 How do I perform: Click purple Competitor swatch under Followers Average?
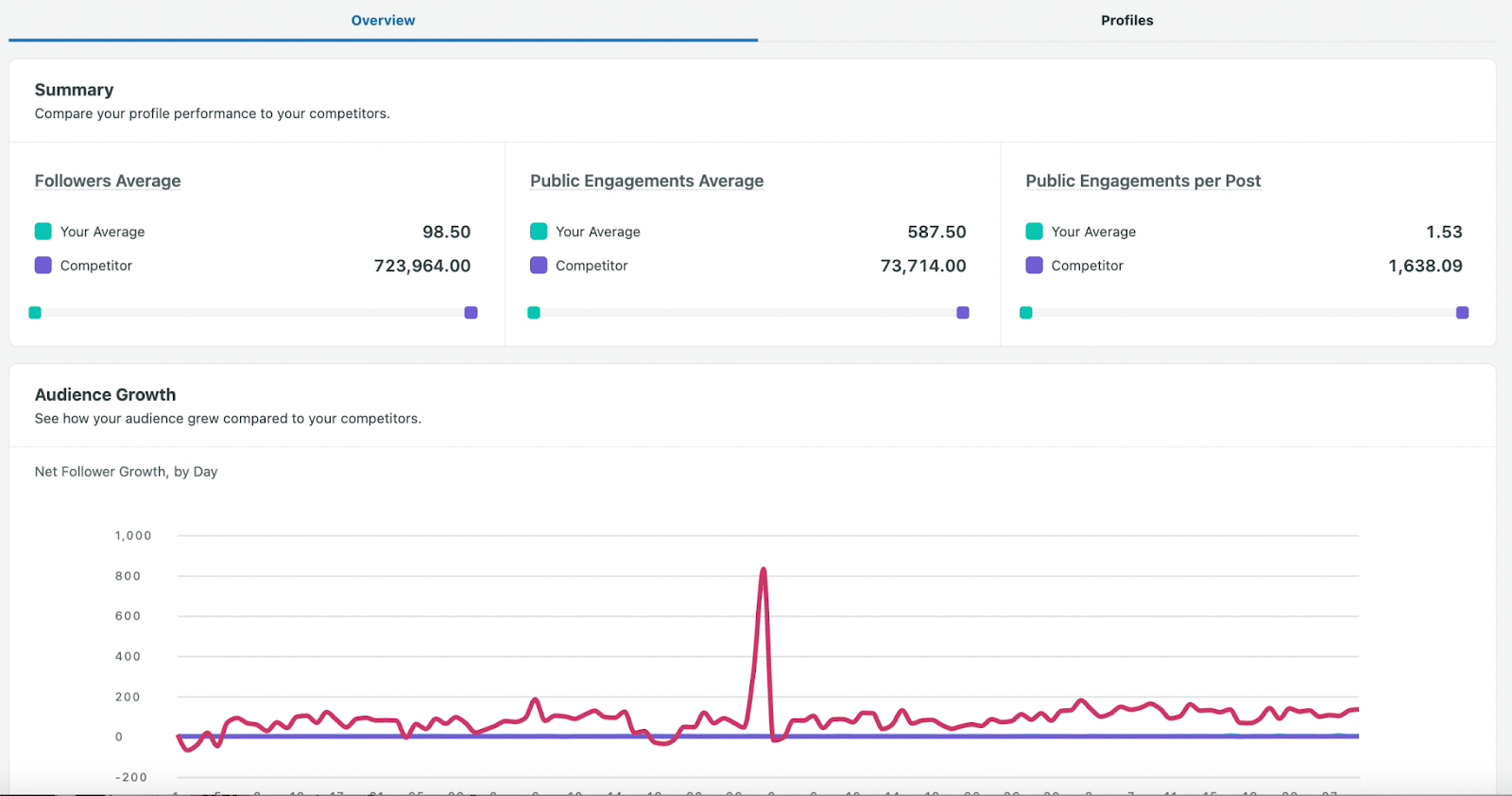tap(43, 266)
